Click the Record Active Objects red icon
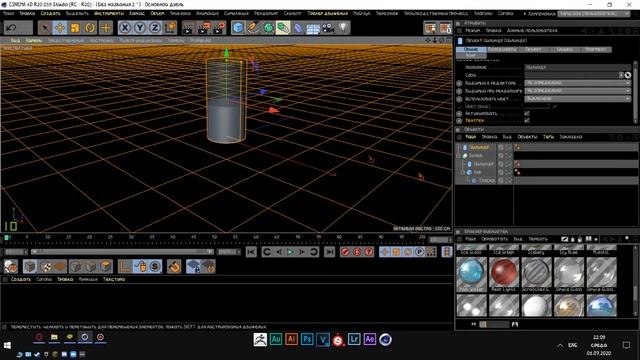Image resolution: width=640 pixels, height=360 pixels. click(x=345, y=252)
